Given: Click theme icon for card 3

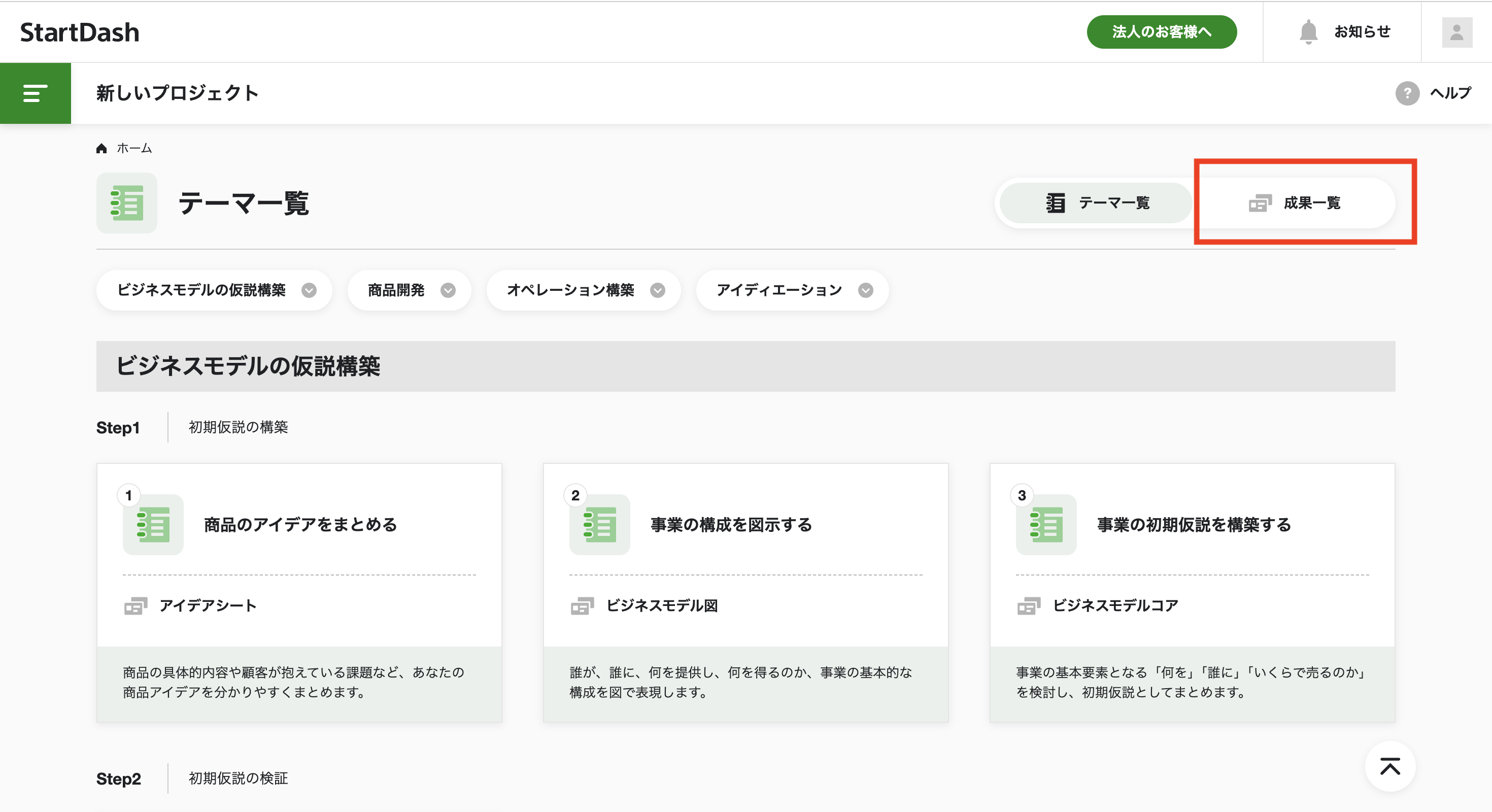Looking at the screenshot, I should point(1046,525).
